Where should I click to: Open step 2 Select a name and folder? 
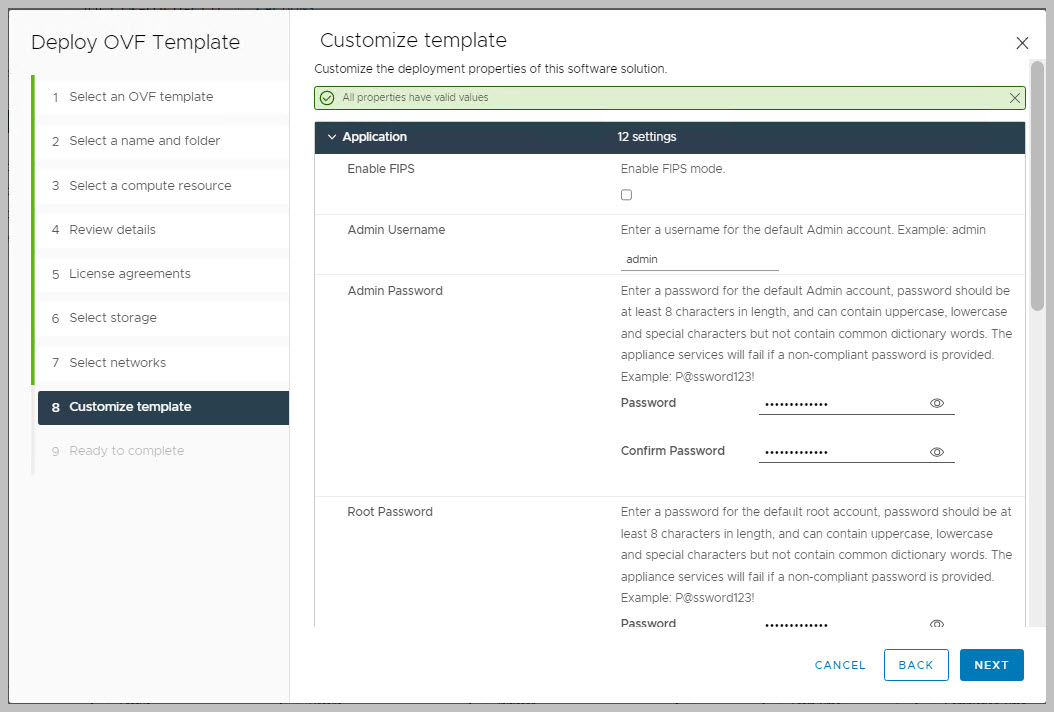click(144, 141)
